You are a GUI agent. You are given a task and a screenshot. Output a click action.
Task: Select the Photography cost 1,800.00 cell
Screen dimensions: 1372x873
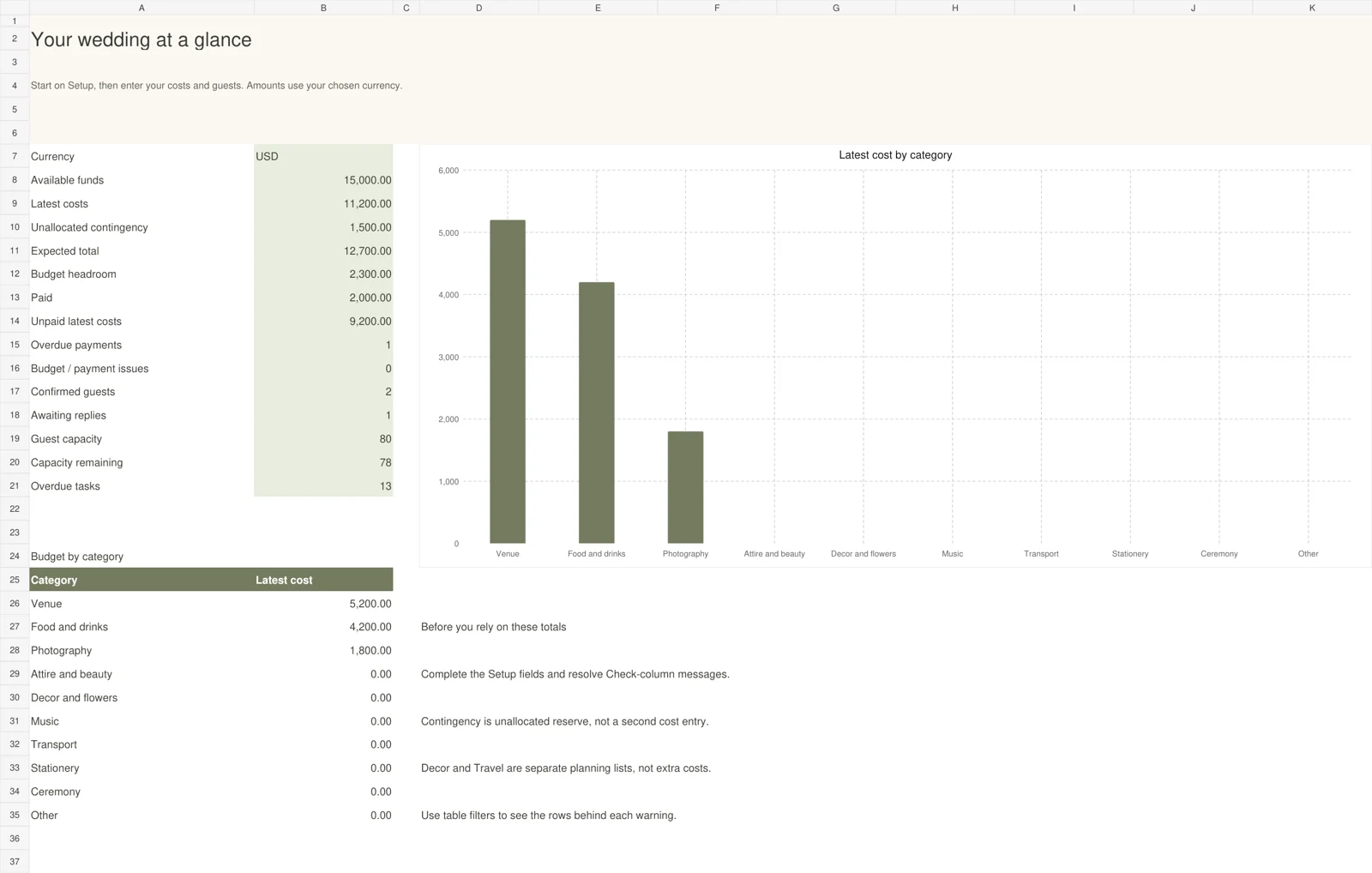tap(323, 651)
